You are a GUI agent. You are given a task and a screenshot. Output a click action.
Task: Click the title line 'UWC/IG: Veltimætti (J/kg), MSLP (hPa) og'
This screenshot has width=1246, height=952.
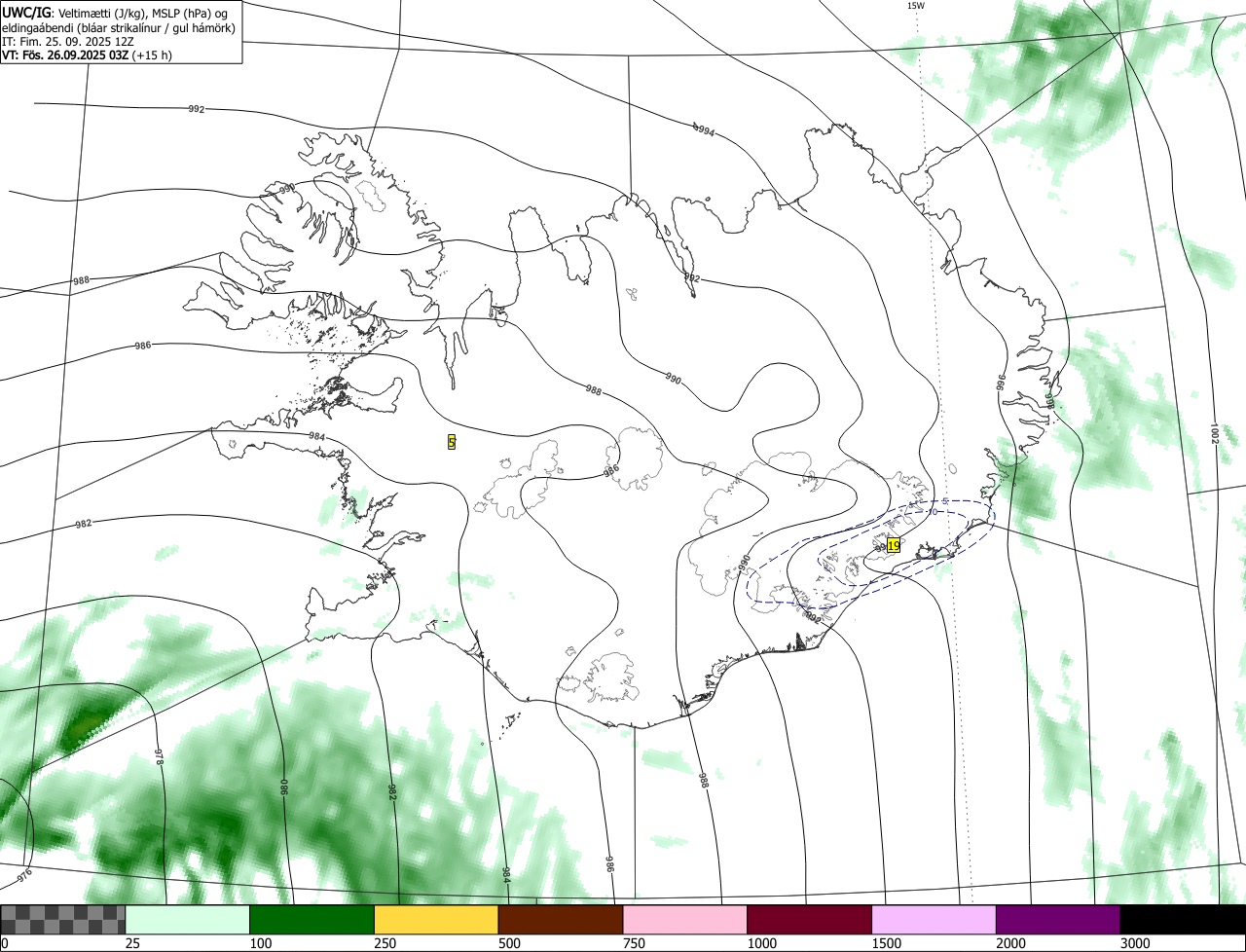(x=116, y=13)
